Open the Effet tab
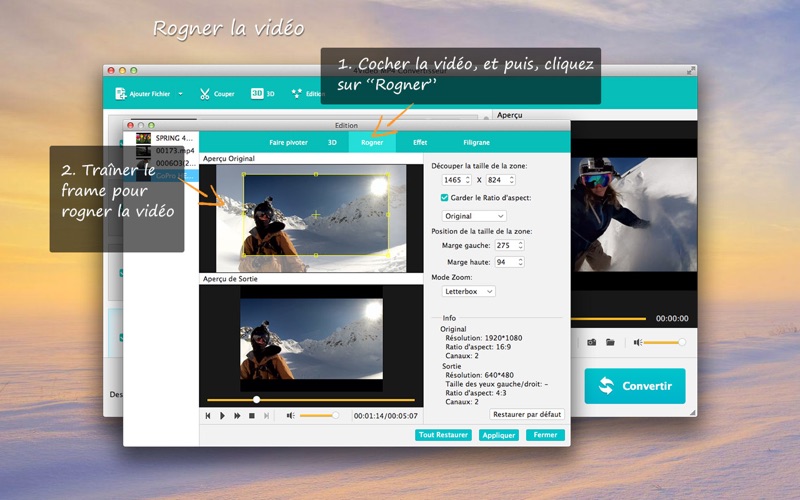The width and height of the screenshot is (800, 500). [420, 142]
